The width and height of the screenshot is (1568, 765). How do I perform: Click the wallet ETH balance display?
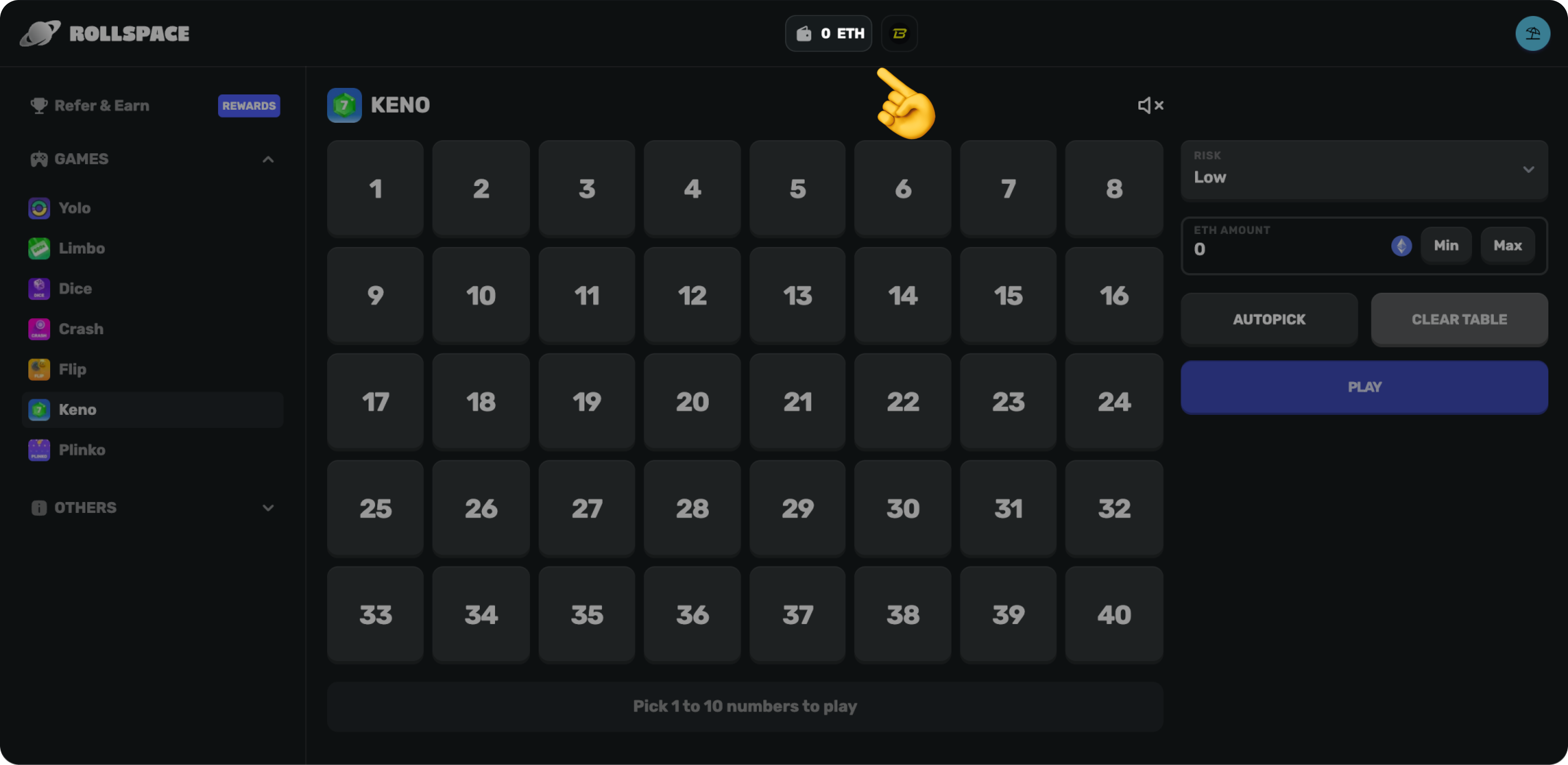tap(829, 33)
